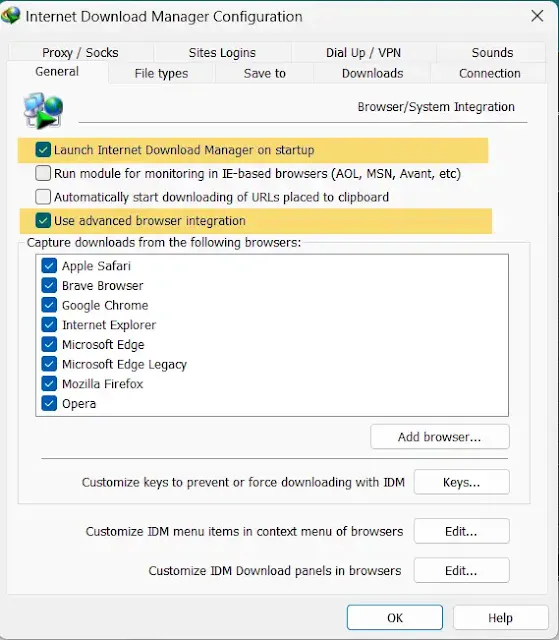
Task: Uncheck the Opera browser checkbox
Action: pyautogui.click(x=49, y=403)
